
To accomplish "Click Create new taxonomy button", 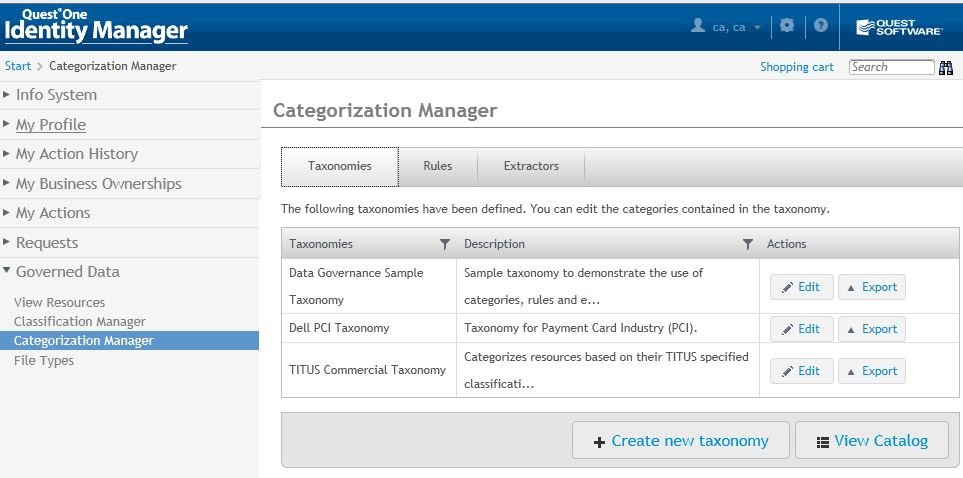I will coord(680,441).
